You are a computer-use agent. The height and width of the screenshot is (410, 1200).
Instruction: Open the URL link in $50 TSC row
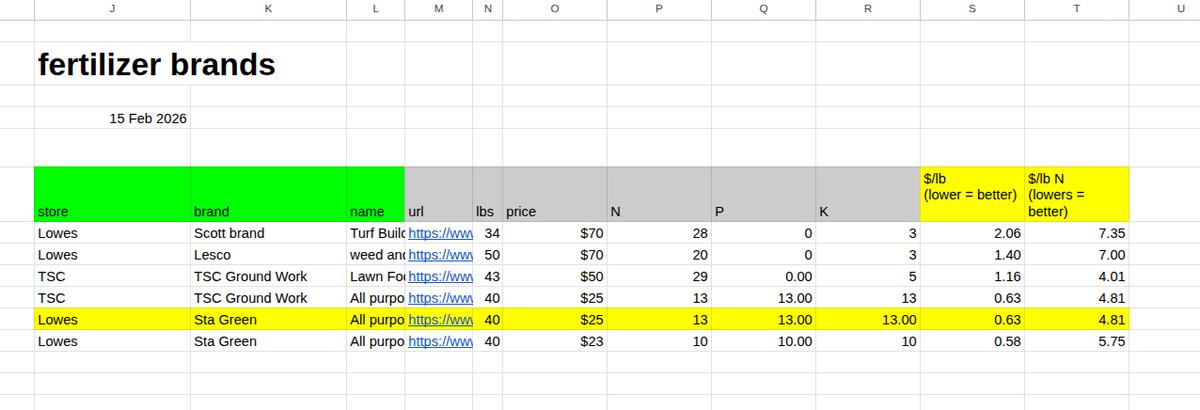pos(440,276)
